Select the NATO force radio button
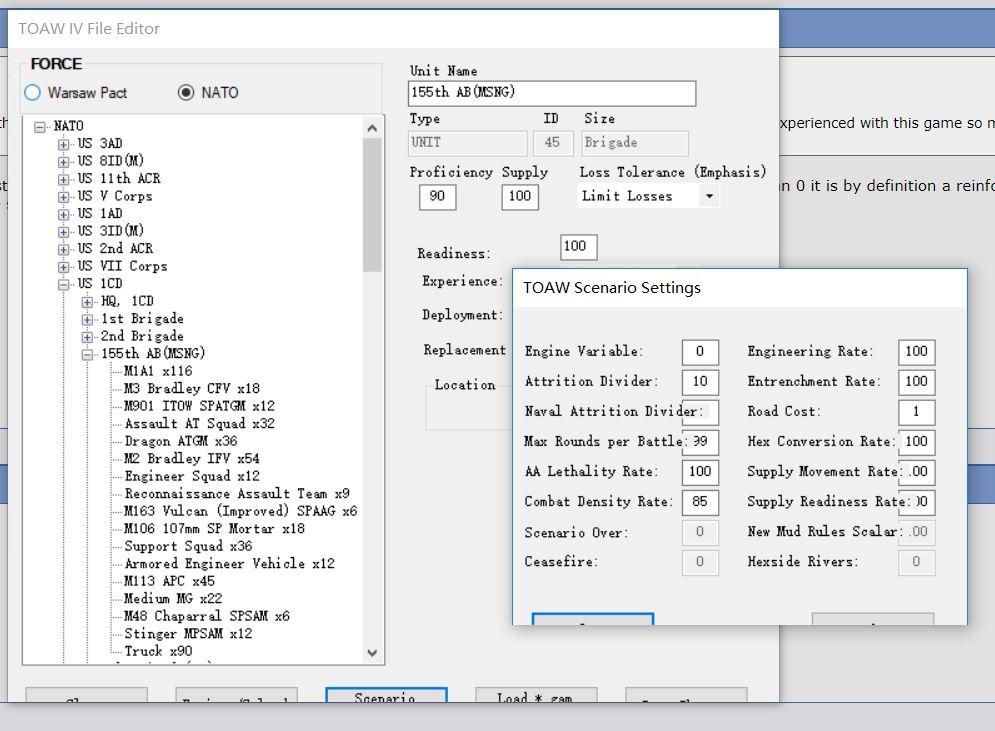The height and width of the screenshot is (731, 995). (185, 93)
